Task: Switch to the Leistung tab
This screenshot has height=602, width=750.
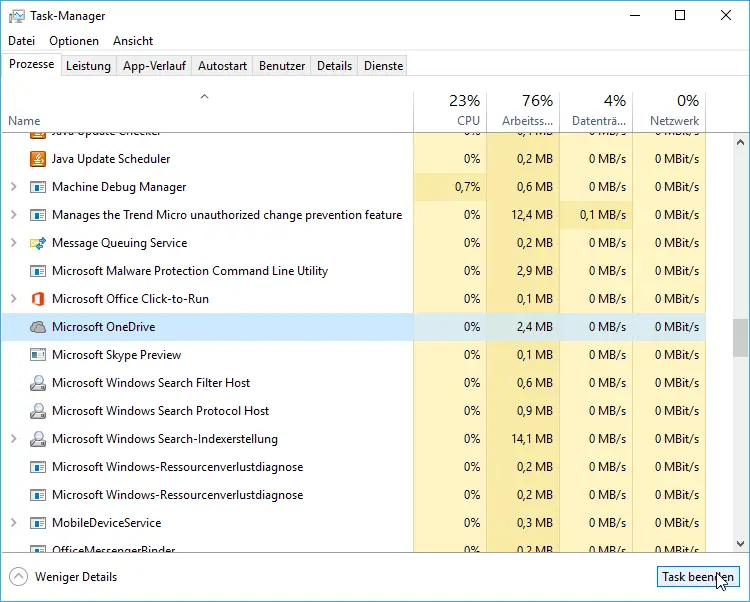Action: point(88,66)
